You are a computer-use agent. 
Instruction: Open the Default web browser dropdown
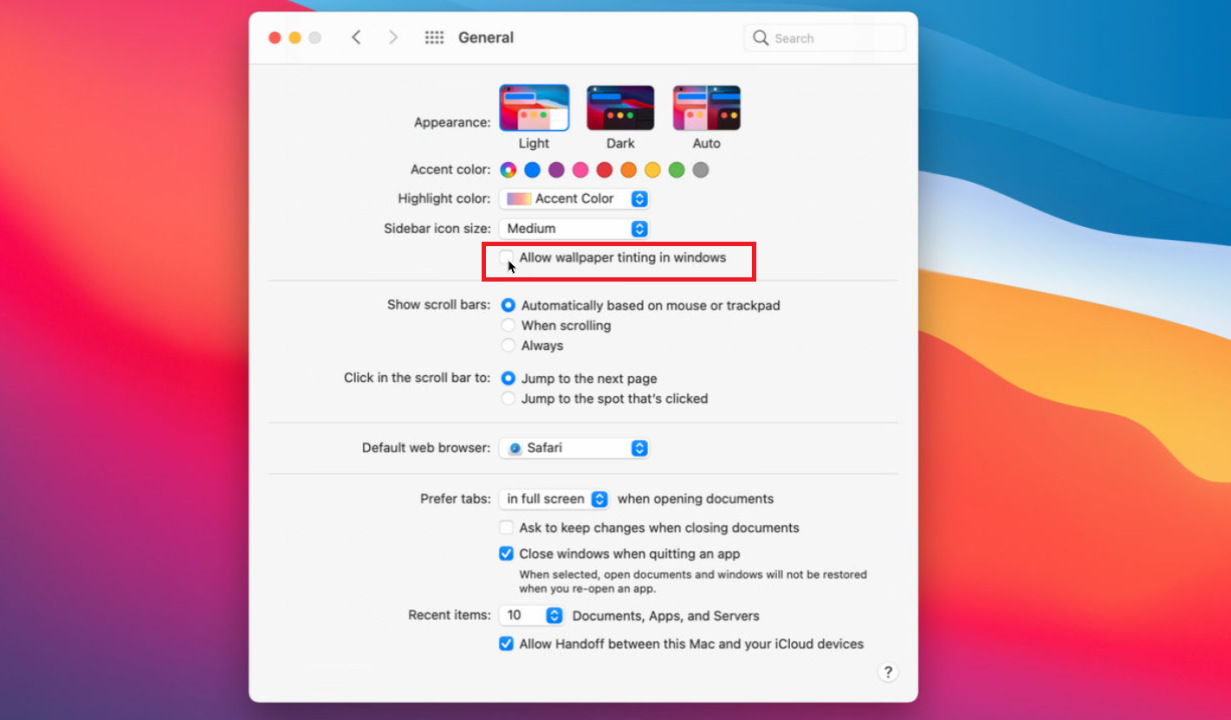coord(574,448)
